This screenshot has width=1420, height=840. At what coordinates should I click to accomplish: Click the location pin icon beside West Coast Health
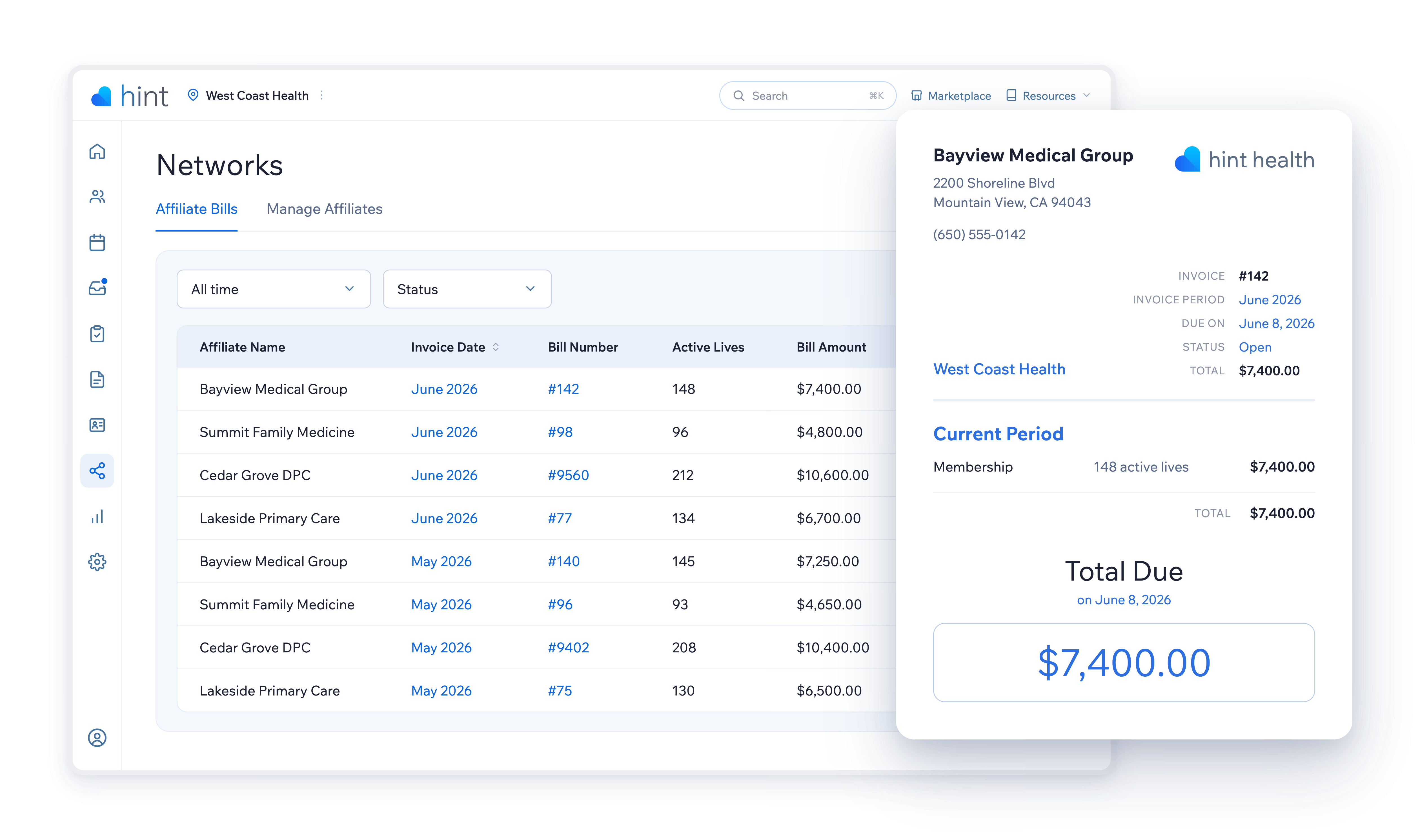coord(193,95)
